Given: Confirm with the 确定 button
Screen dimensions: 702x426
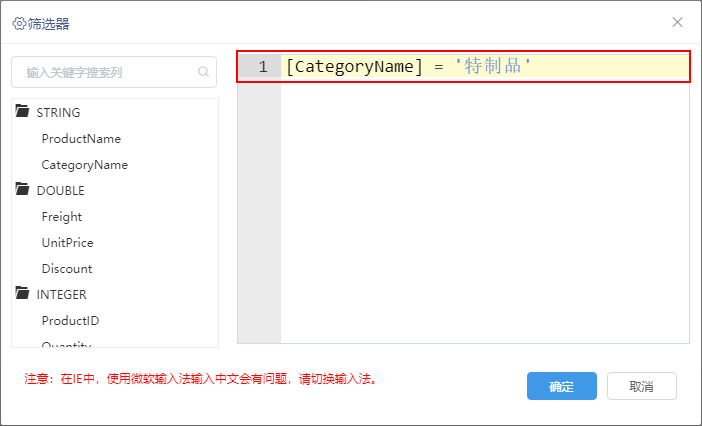Looking at the screenshot, I should pyautogui.click(x=561, y=386).
